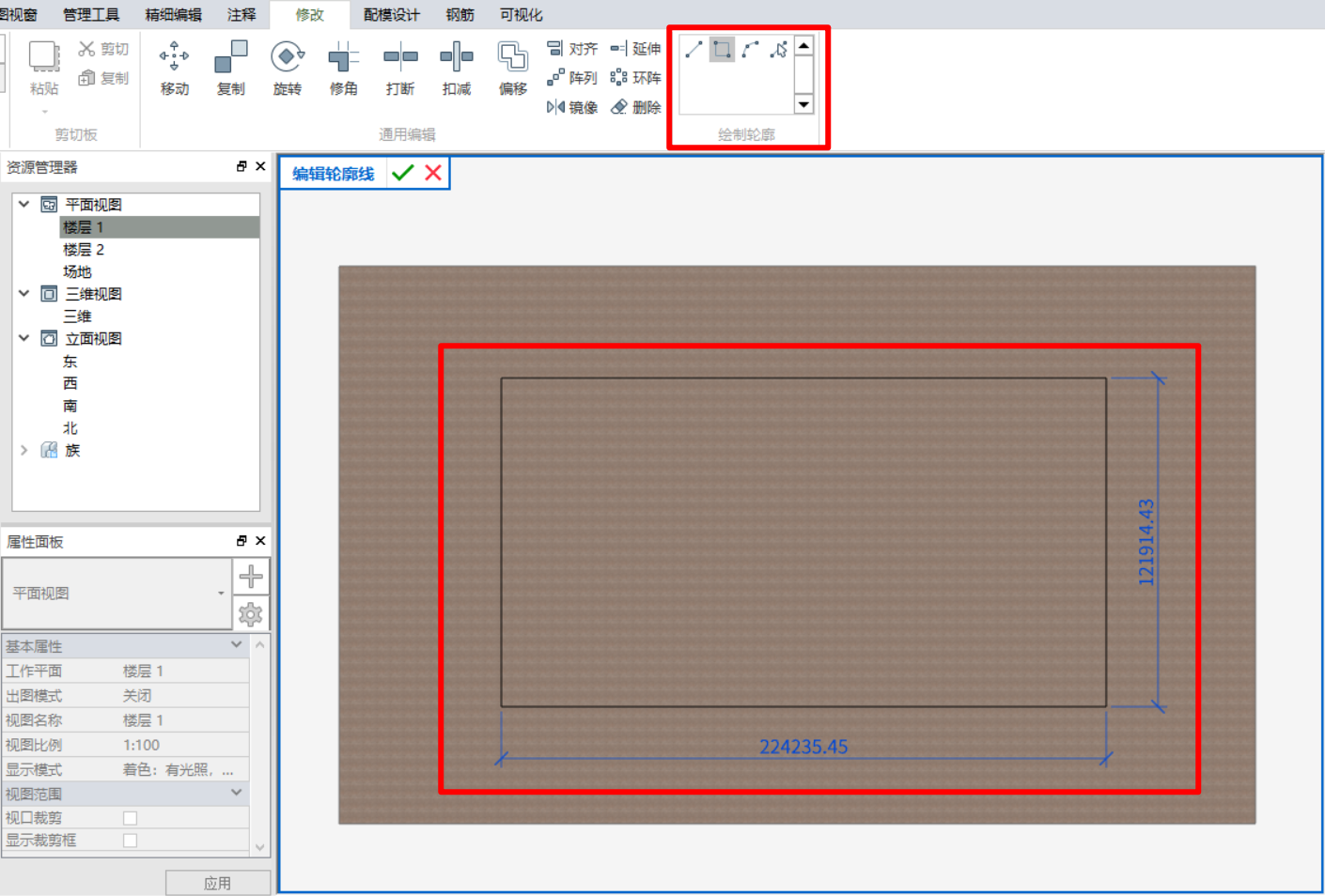Image resolution: width=1325 pixels, height=896 pixels.
Task: Open the 修改 tab
Action: tap(309, 15)
